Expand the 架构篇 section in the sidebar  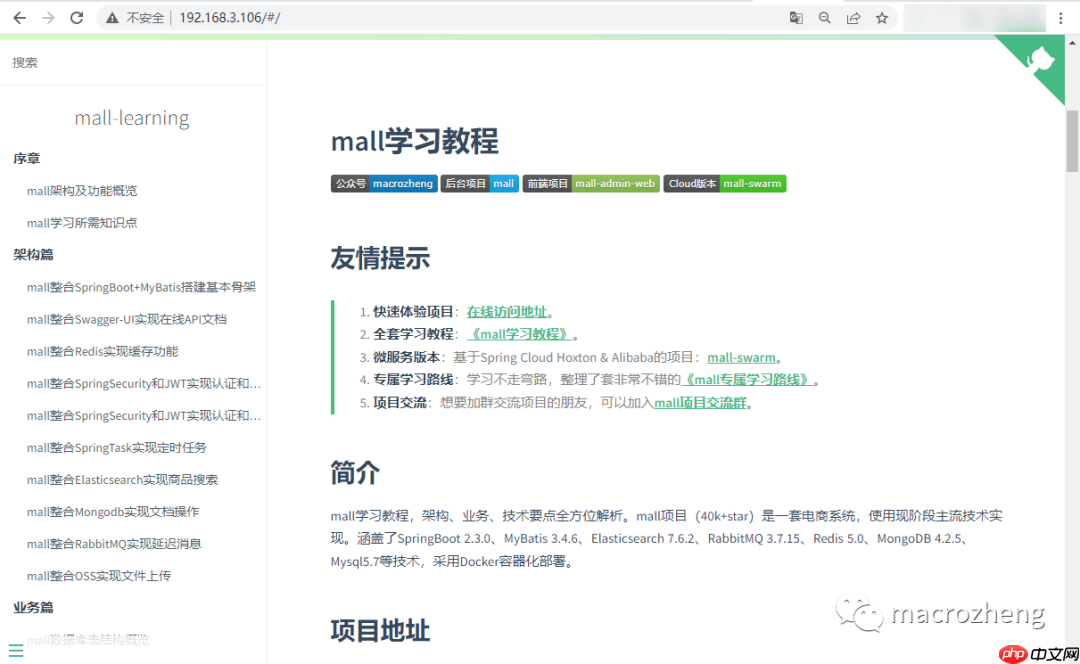(33, 254)
